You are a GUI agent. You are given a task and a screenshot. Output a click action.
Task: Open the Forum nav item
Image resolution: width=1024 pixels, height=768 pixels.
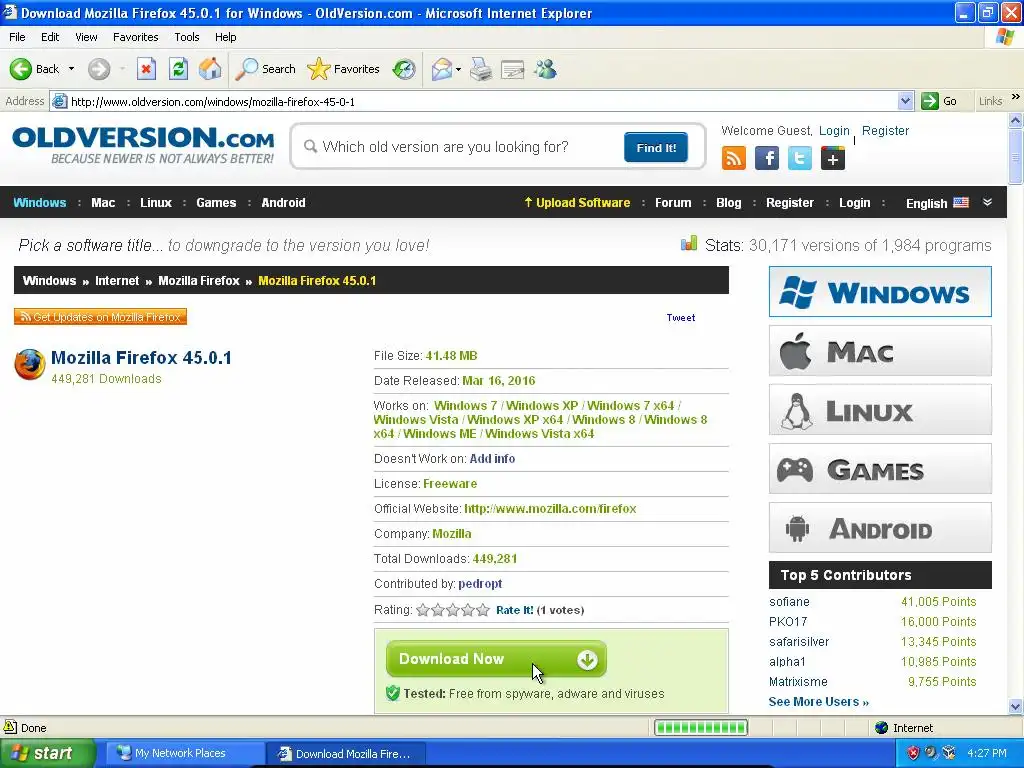pos(673,202)
